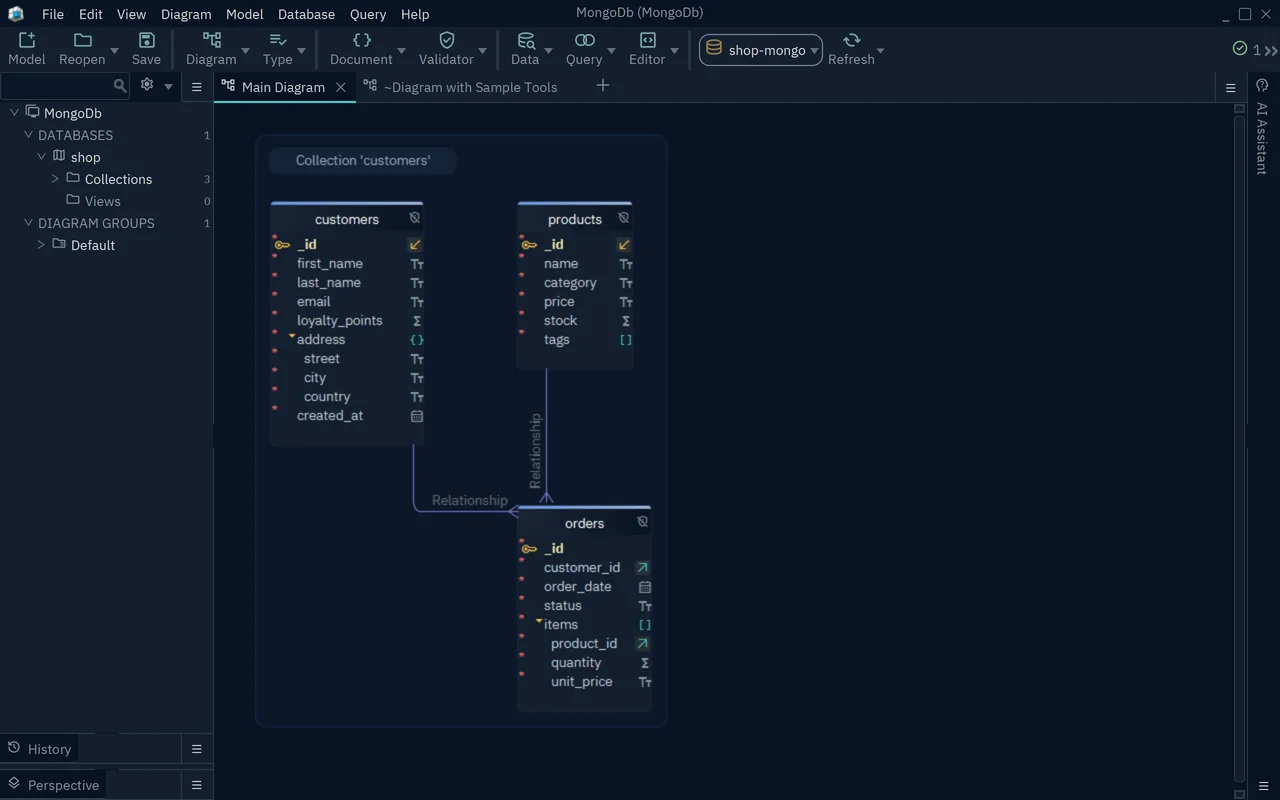Viewport: 1280px width, 800px height.
Task: Click the shield icon on products entity
Action: (x=624, y=218)
